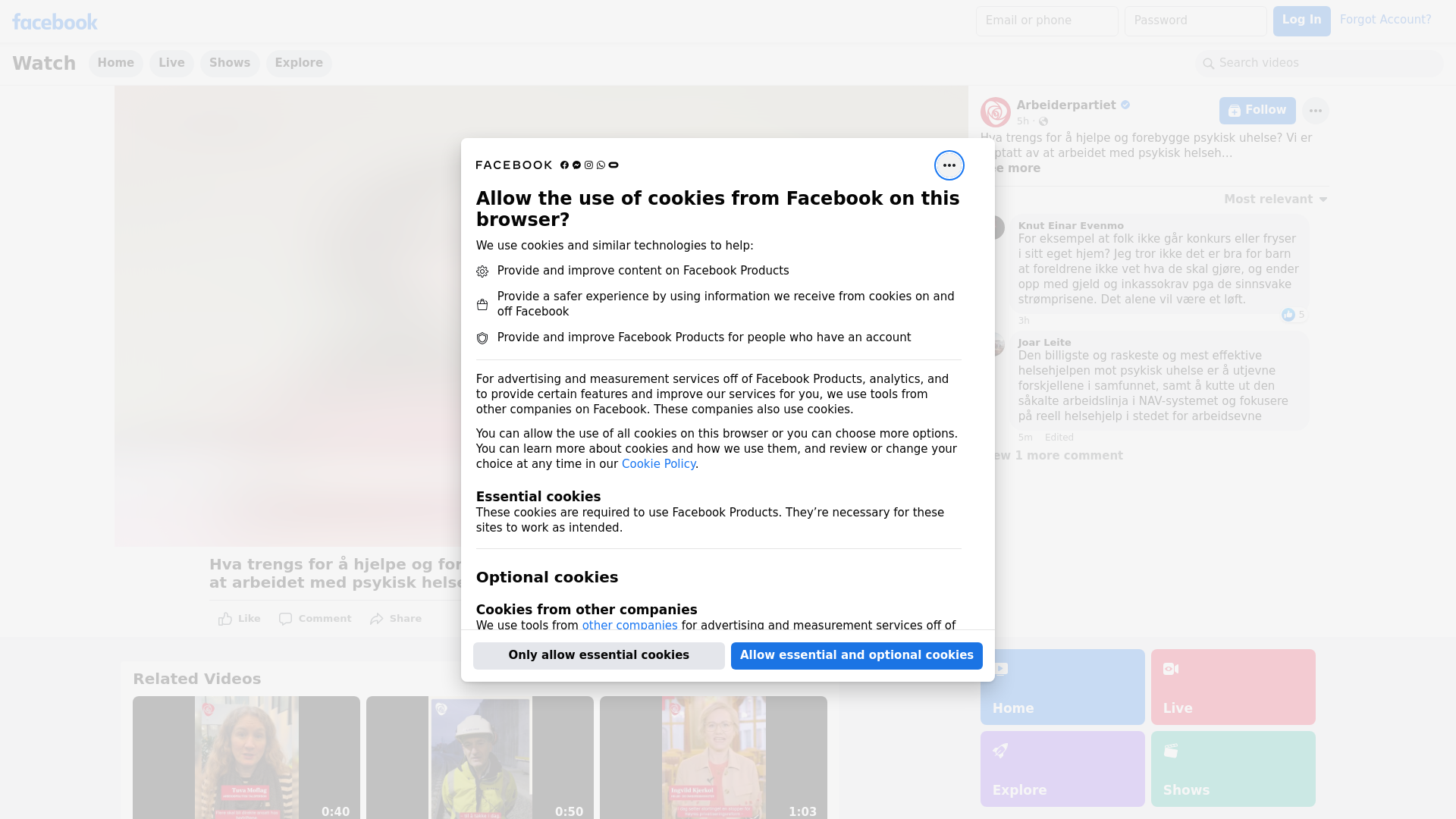Image resolution: width=1456 pixels, height=819 pixels.
Task: Open the related video lasting 0:40
Action: tap(246, 758)
